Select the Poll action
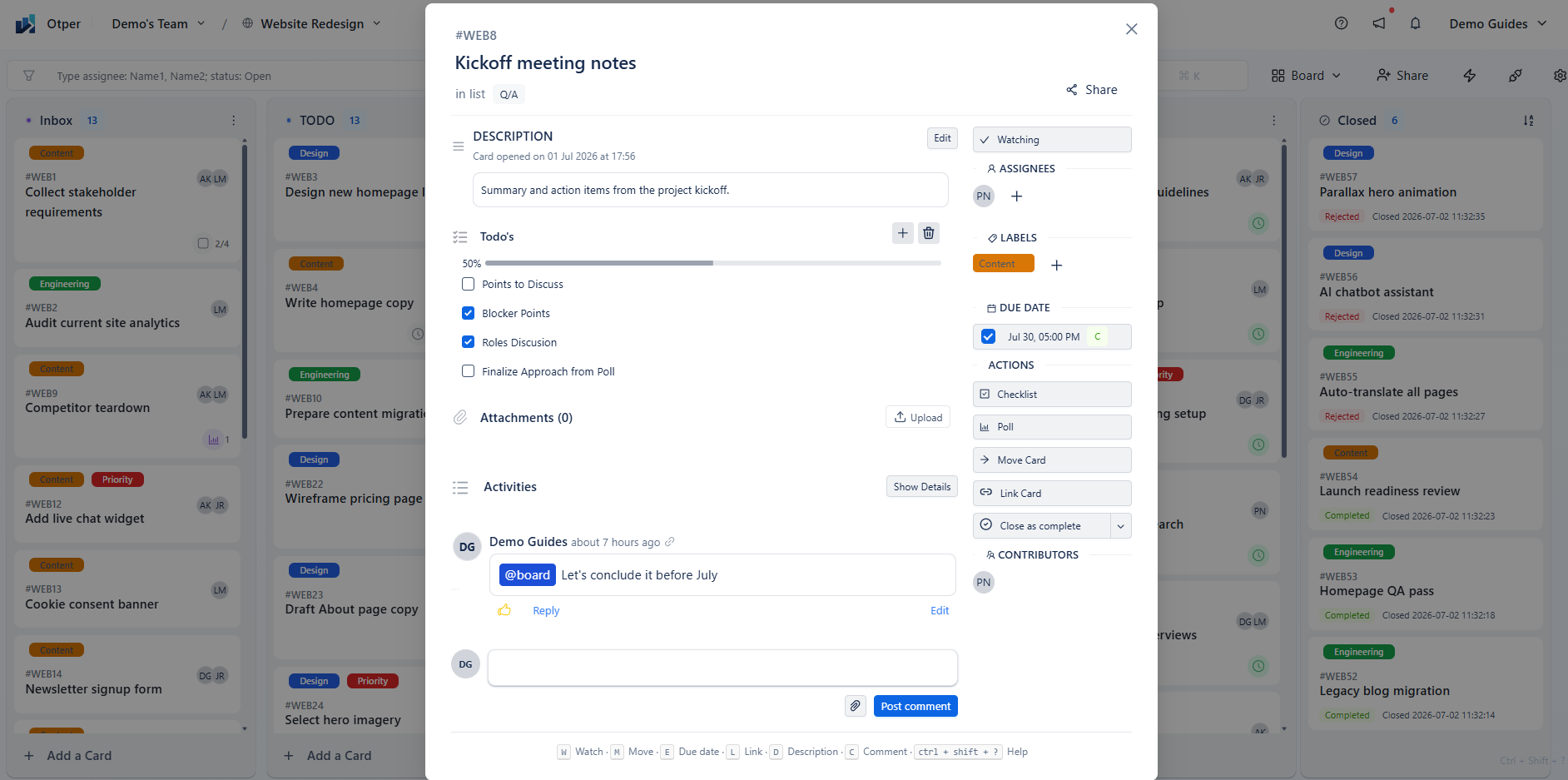 pos(1052,427)
